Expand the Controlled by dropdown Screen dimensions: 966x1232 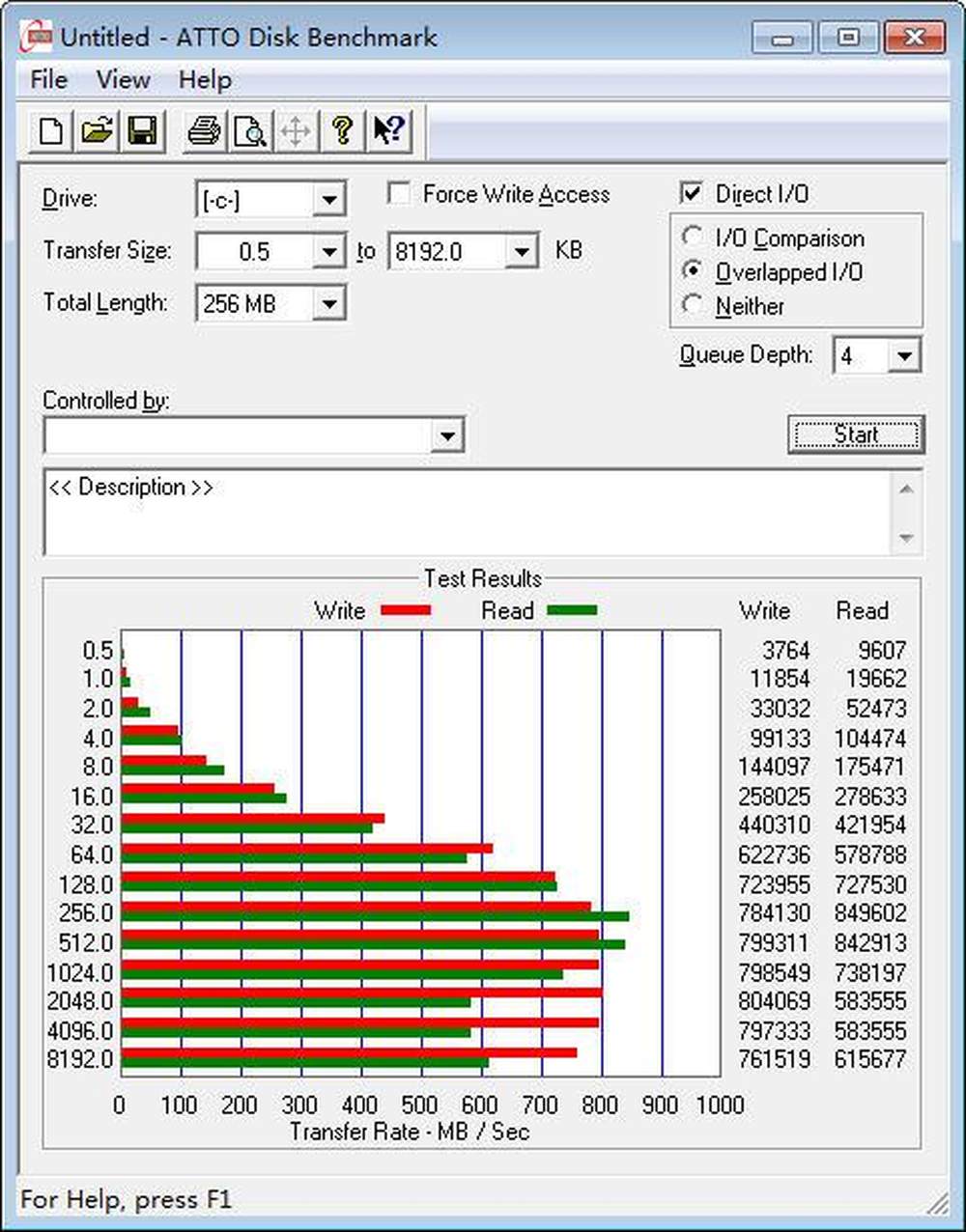446,435
